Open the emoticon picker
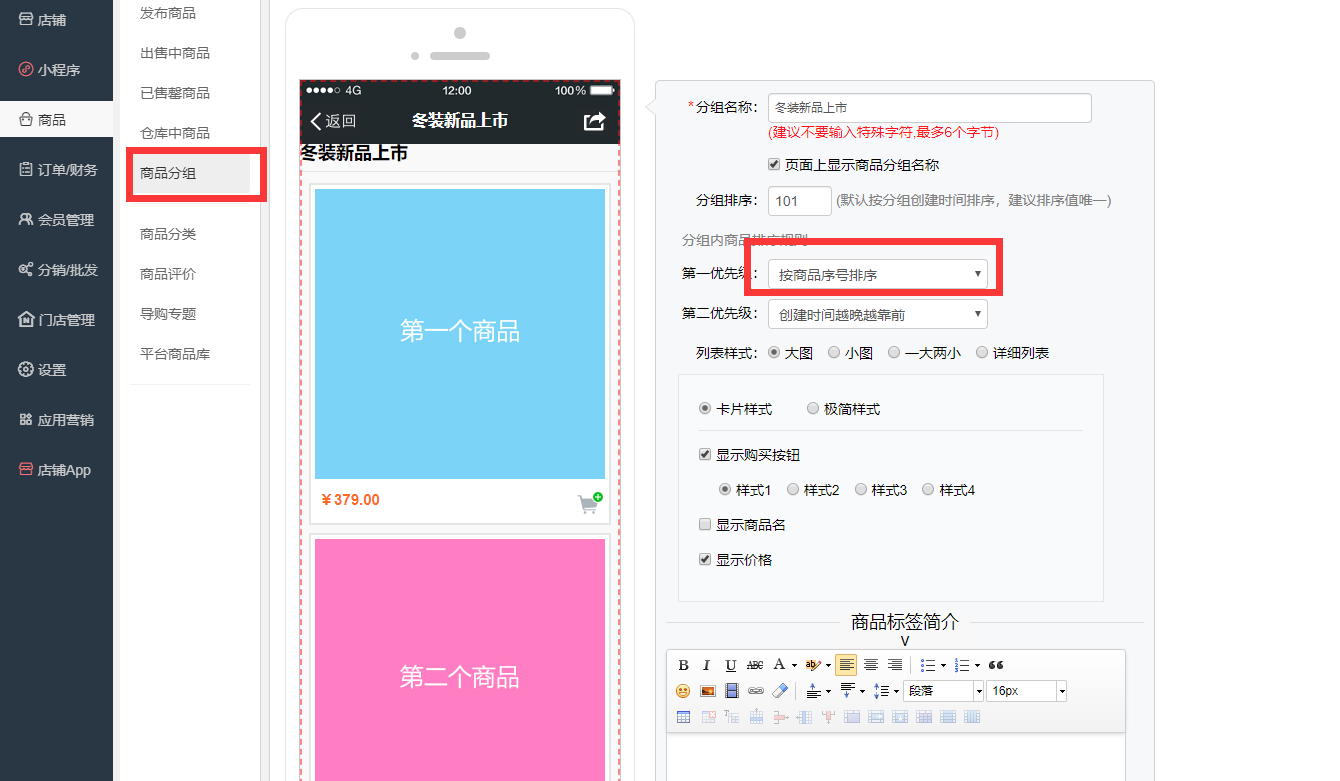Viewport: 1340px width, 781px height. point(683,691)
